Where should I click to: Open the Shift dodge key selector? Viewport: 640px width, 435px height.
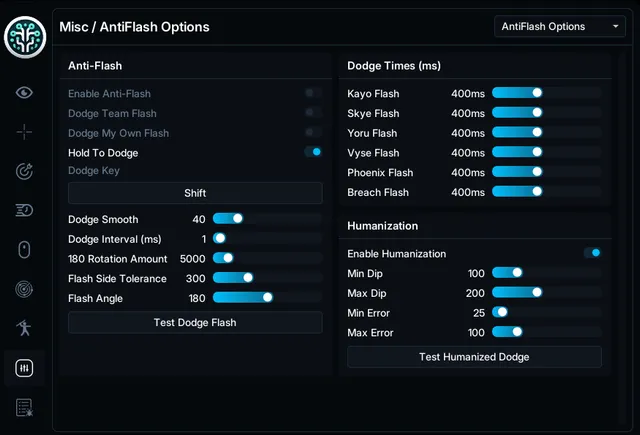(195, 193)
